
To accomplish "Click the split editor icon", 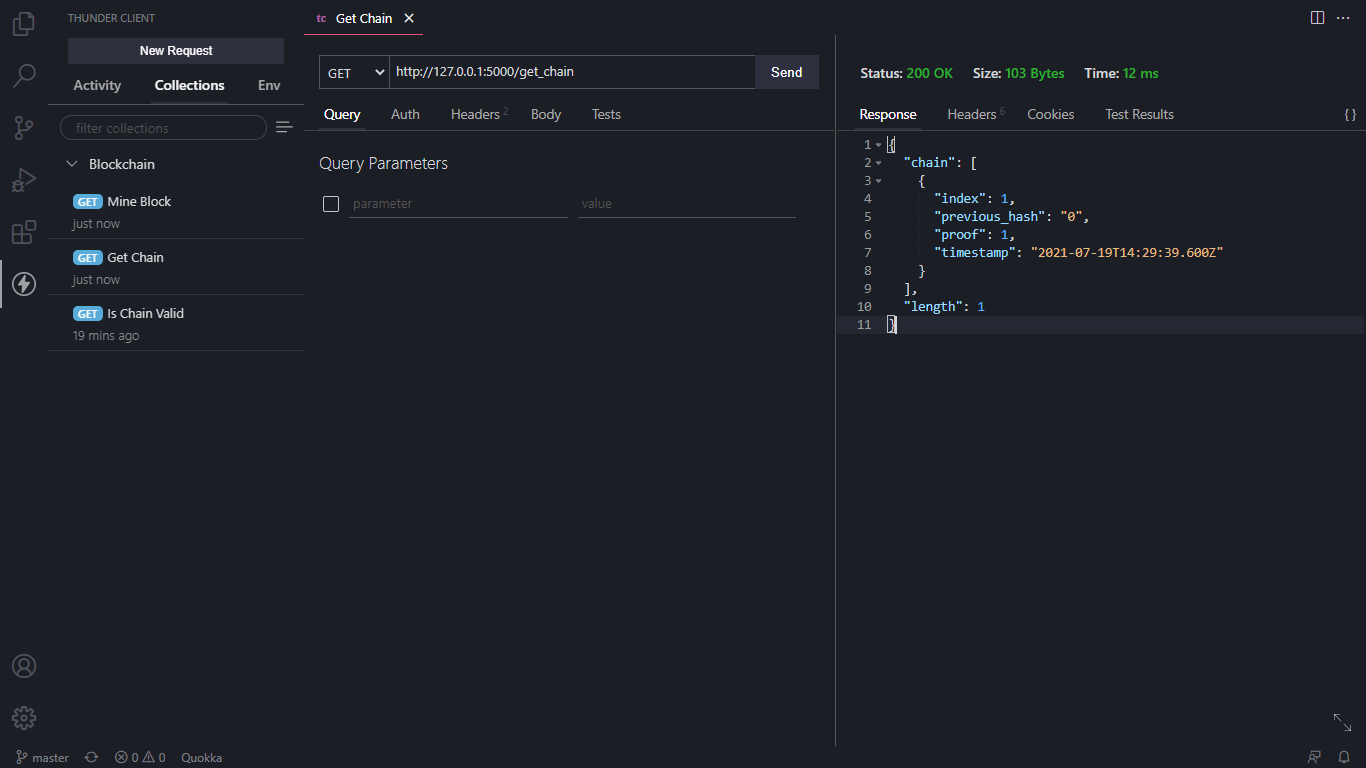I will (x=1317, y=18).
